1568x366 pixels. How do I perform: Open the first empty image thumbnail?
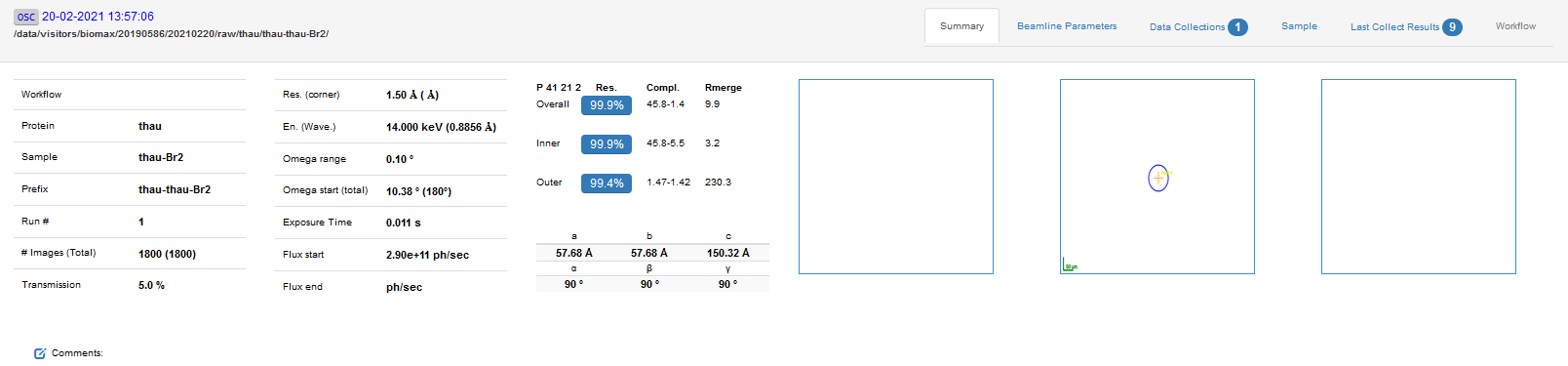[x=896, y=177]
